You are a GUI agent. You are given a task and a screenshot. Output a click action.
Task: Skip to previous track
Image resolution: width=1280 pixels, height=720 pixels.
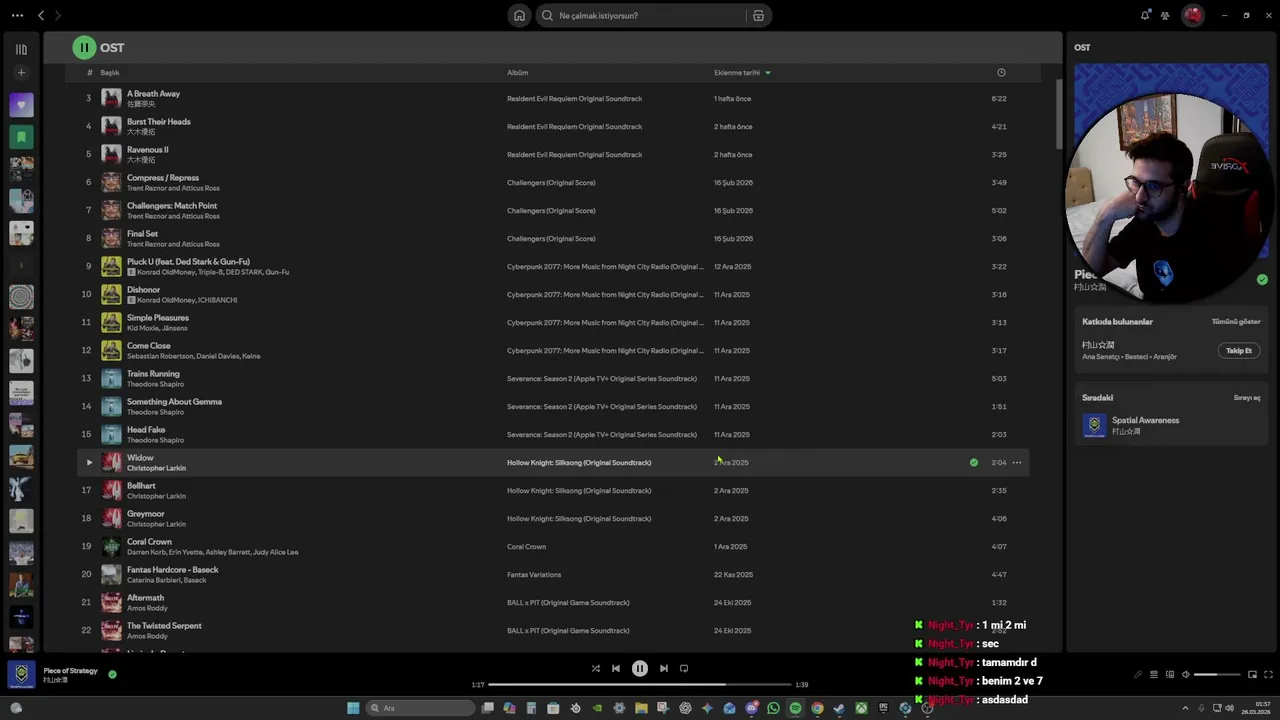click(x=616, y=668)
